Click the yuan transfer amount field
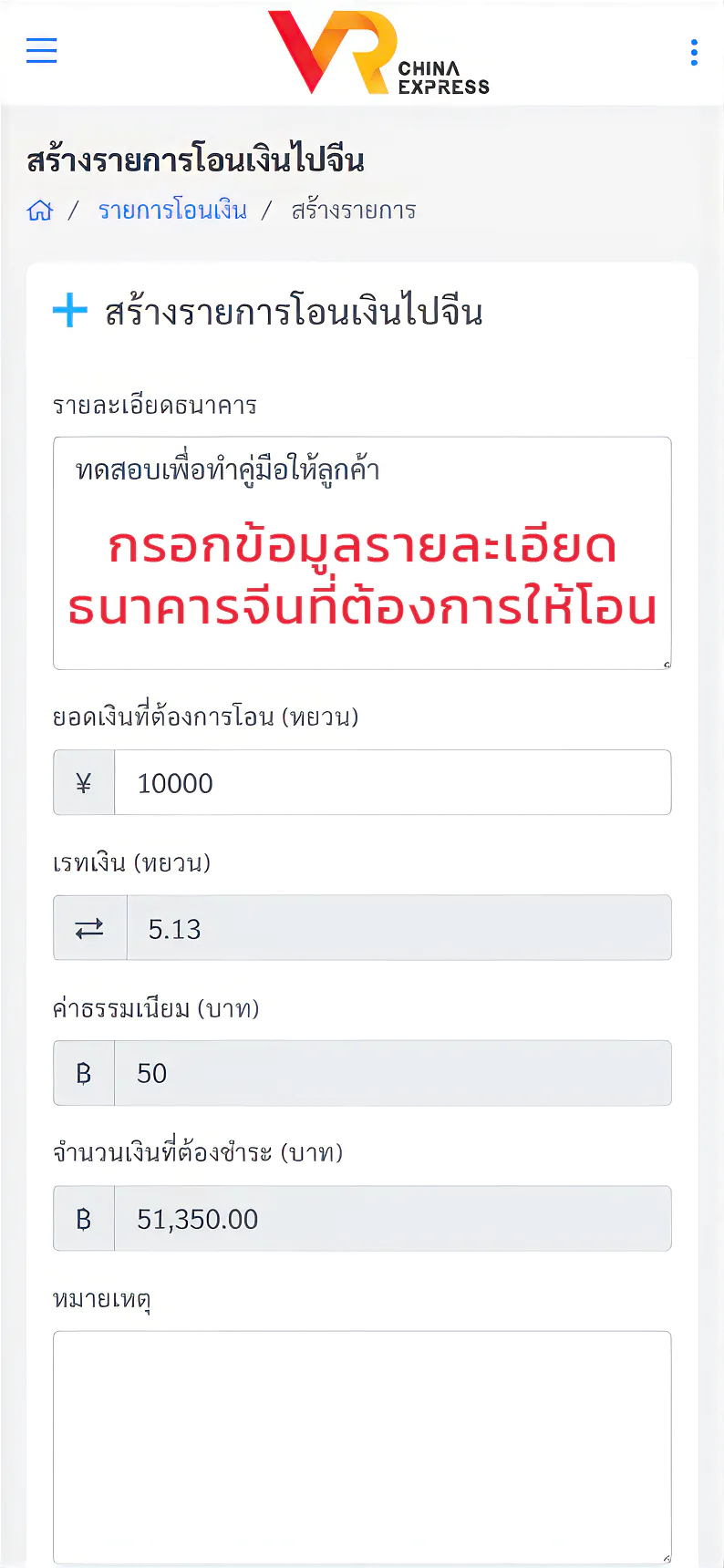Image resolution: width=724 pixels, height=1568 pixels. click(392, 783)
